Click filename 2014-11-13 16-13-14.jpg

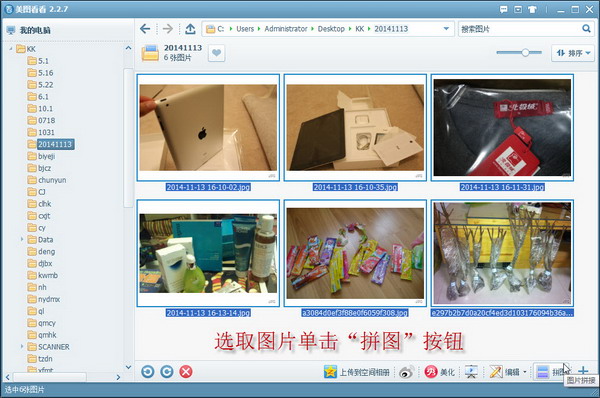click(208, 313)
